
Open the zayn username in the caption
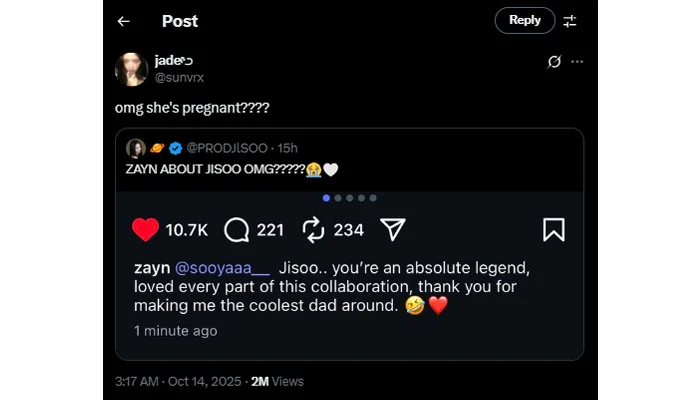tap(151, 269)
